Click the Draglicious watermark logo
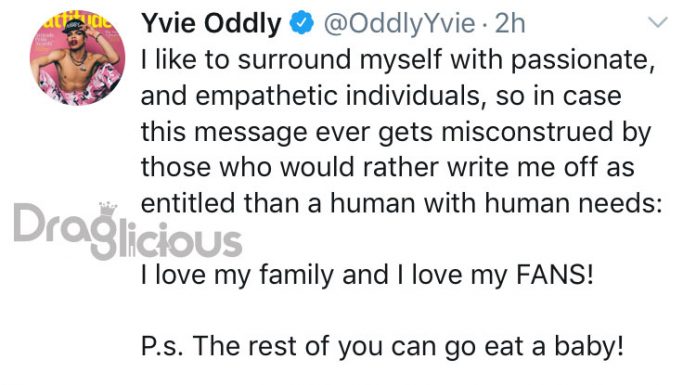Image resolution: width=696 pixels, height=385 pixels. (x=128, y=232)
